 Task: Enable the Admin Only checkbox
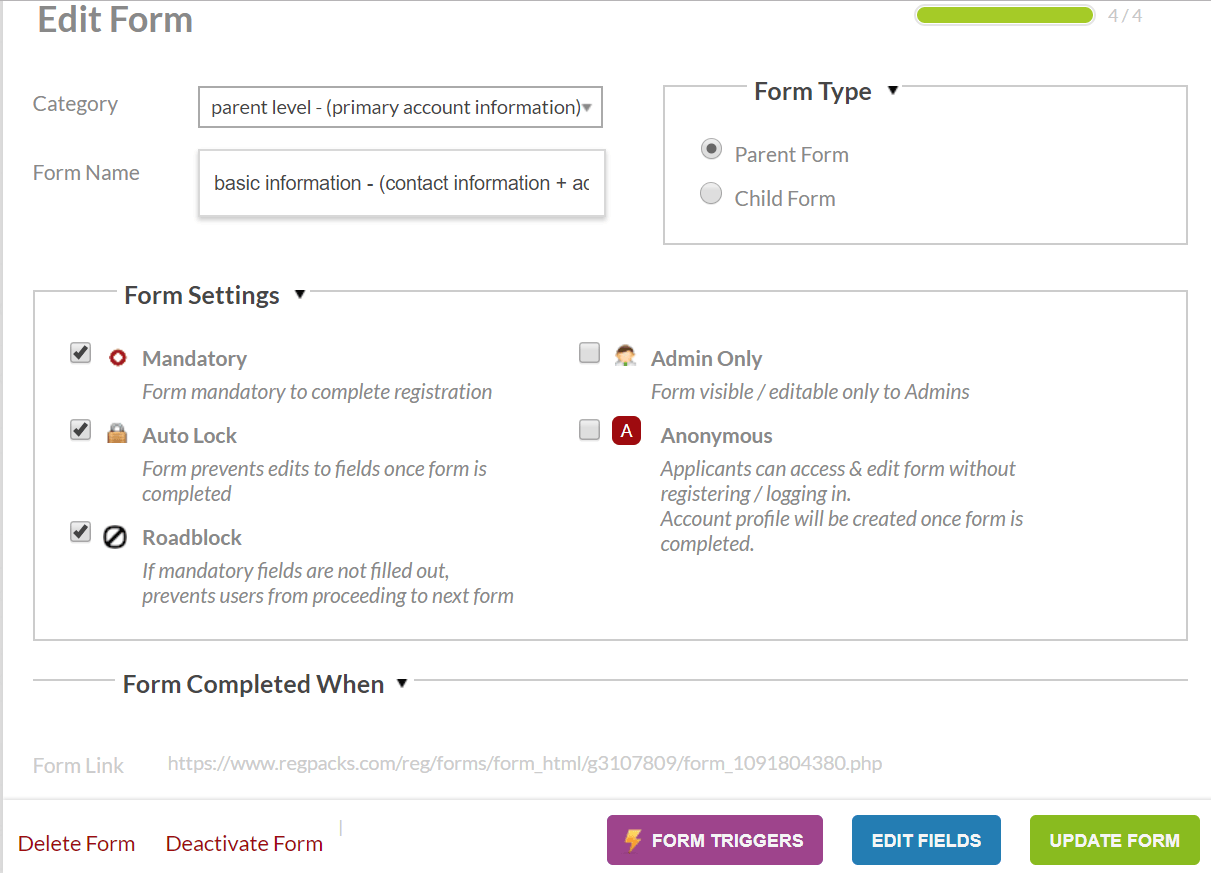coord(590,353)
